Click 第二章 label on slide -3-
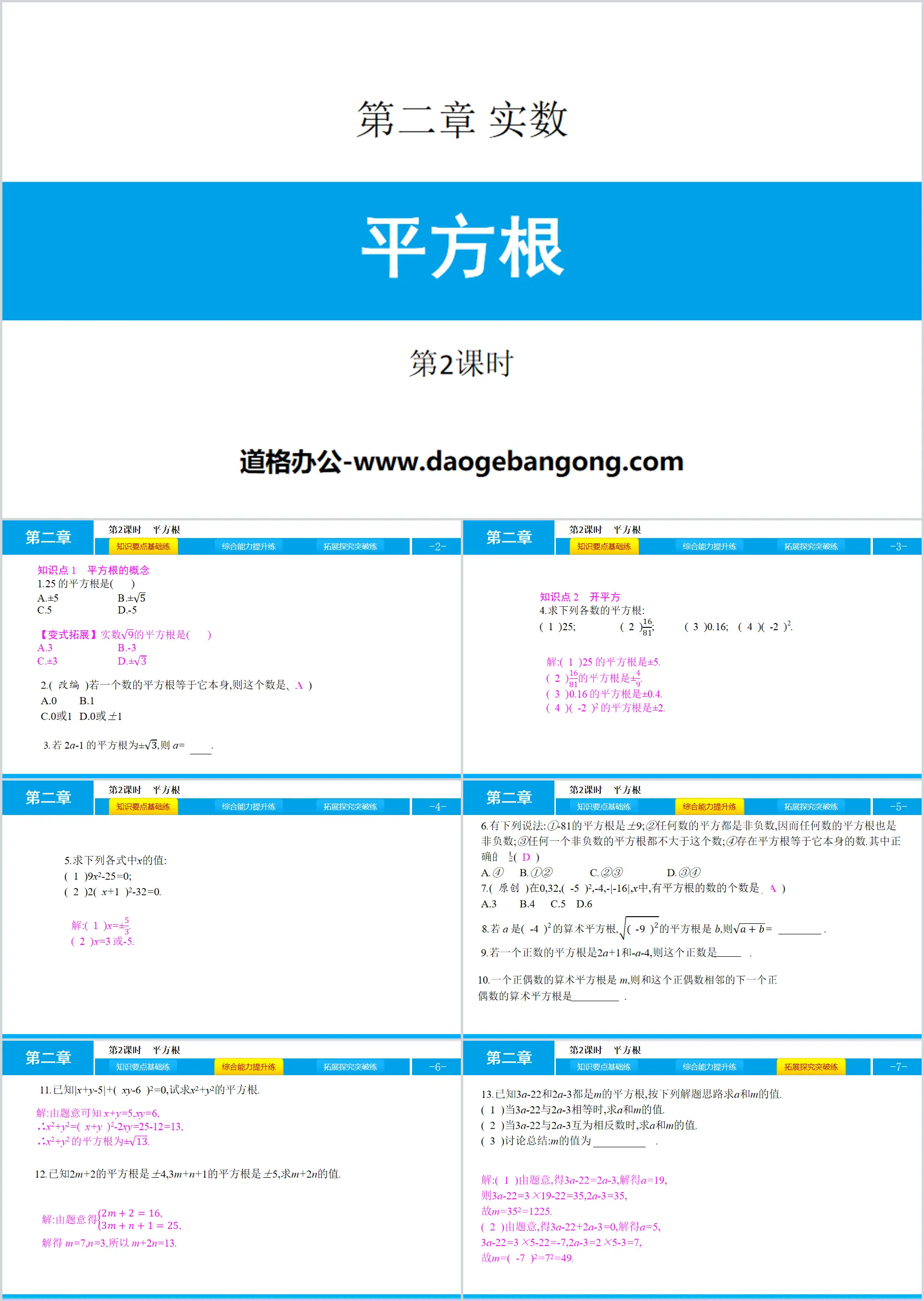Viewport: 924px width, 1301px height. click(509, 538)
